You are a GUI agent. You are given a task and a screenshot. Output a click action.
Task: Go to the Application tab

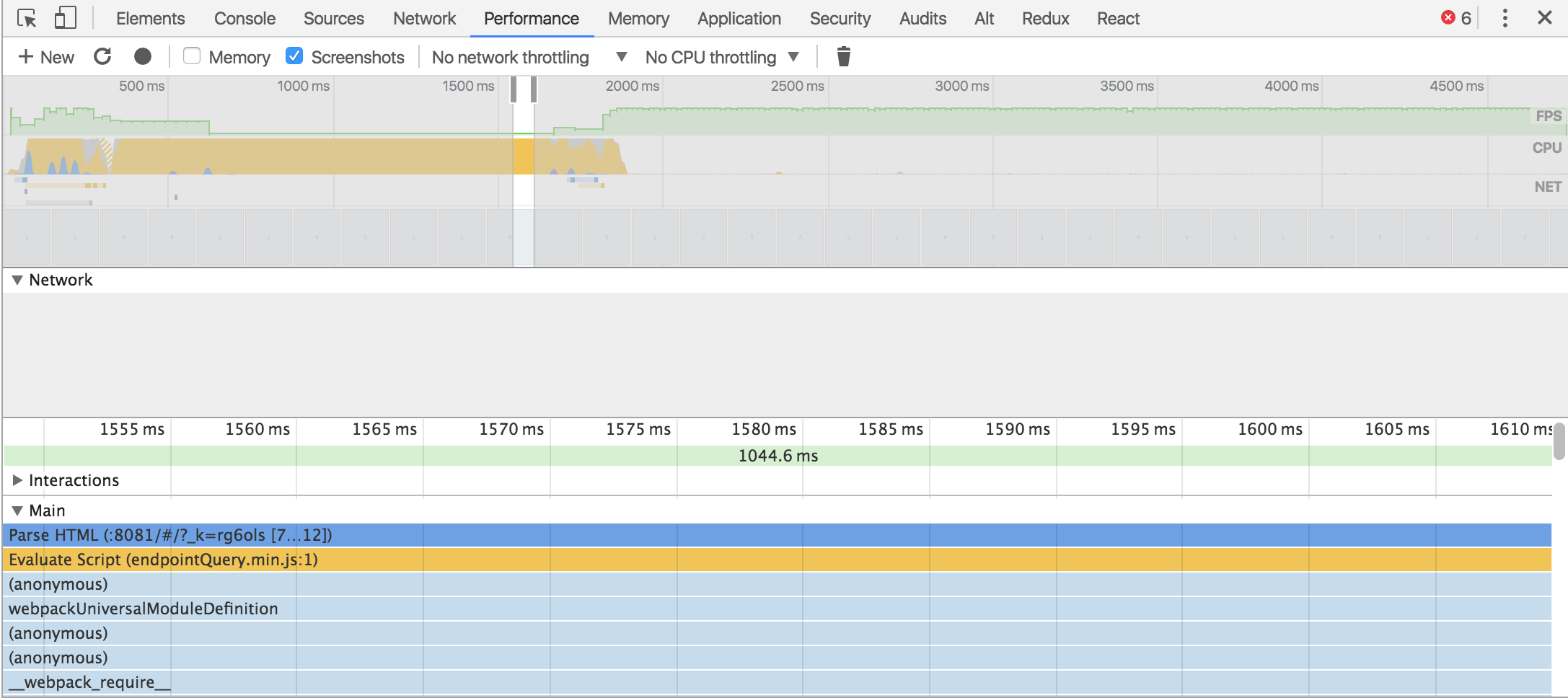pos(739,19)
